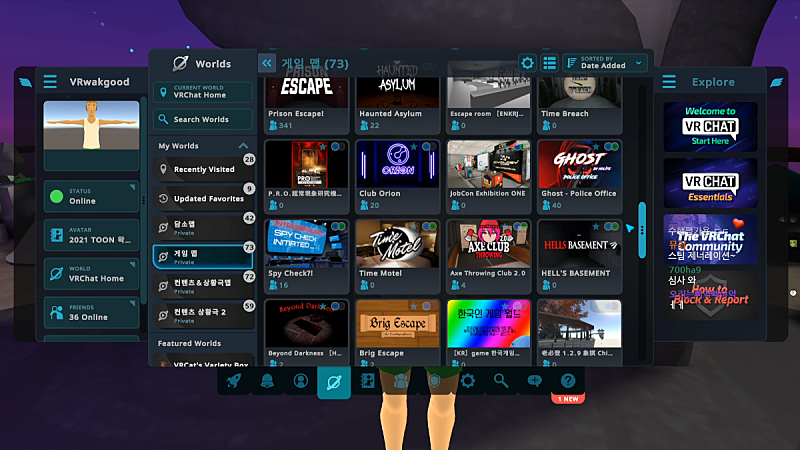This screenshot has width=800, height=450.
Task: Open the Launch Pad rocket icon
Action: (x=234, y=381)
